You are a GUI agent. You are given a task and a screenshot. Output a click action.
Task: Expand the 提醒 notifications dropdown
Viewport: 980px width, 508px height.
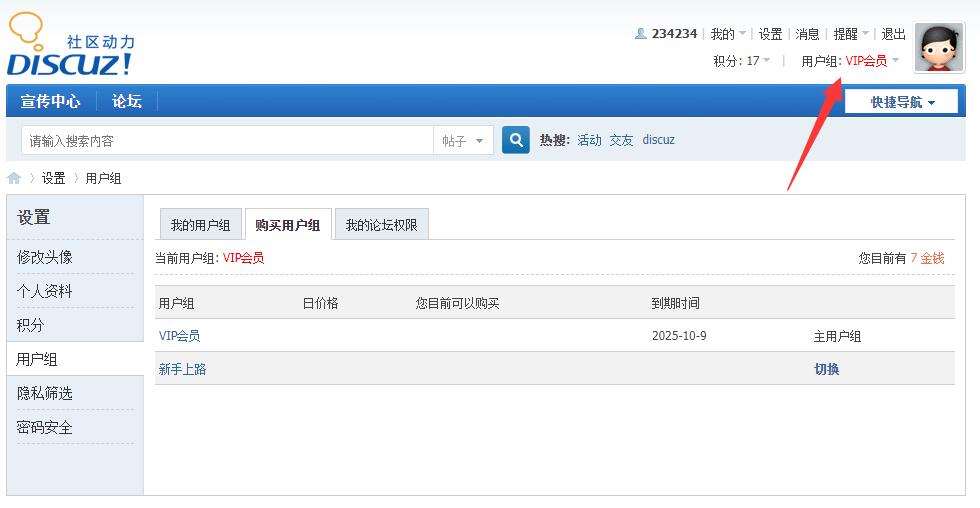click(x=851, y=34)
